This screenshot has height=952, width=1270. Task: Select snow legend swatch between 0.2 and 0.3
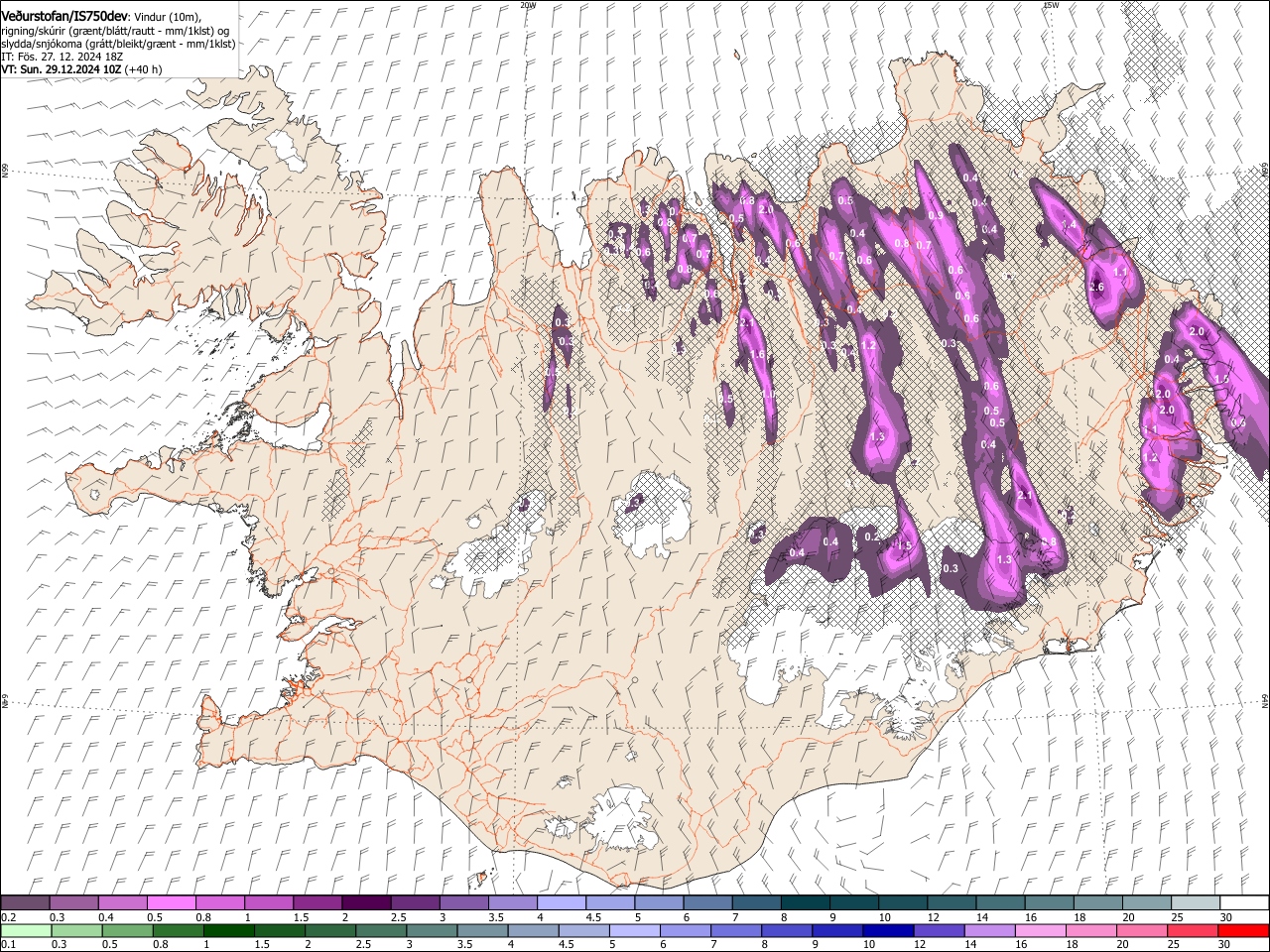click(25, 902)
